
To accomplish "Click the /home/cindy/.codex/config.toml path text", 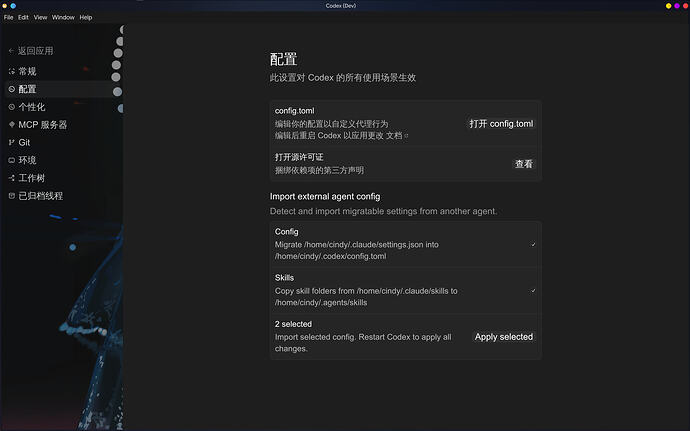I will pos(330,256).
